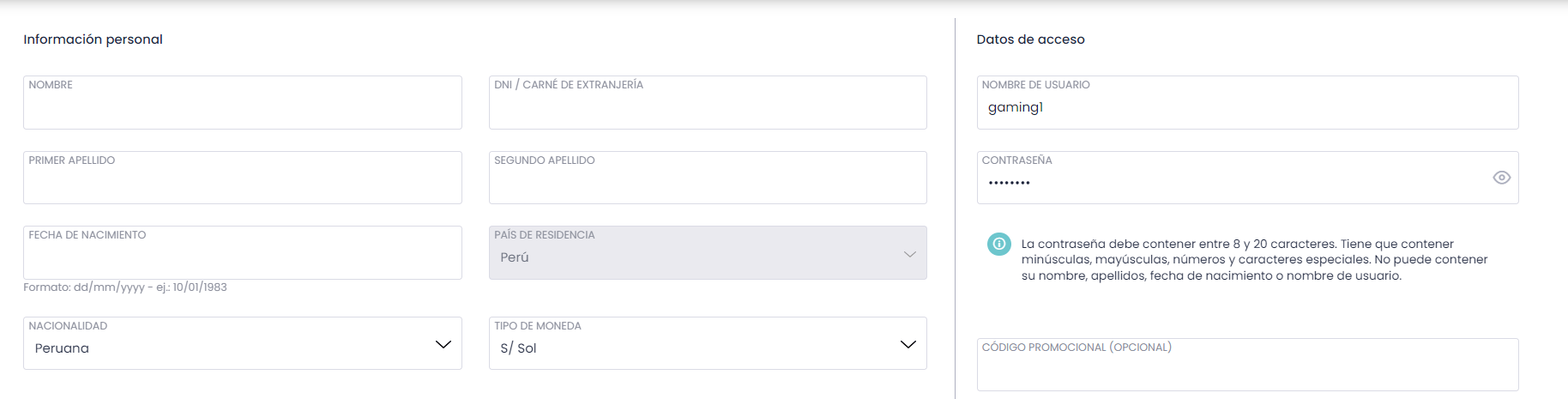
Task: Click the S/ Sol currency value
Action: (518, 348)
